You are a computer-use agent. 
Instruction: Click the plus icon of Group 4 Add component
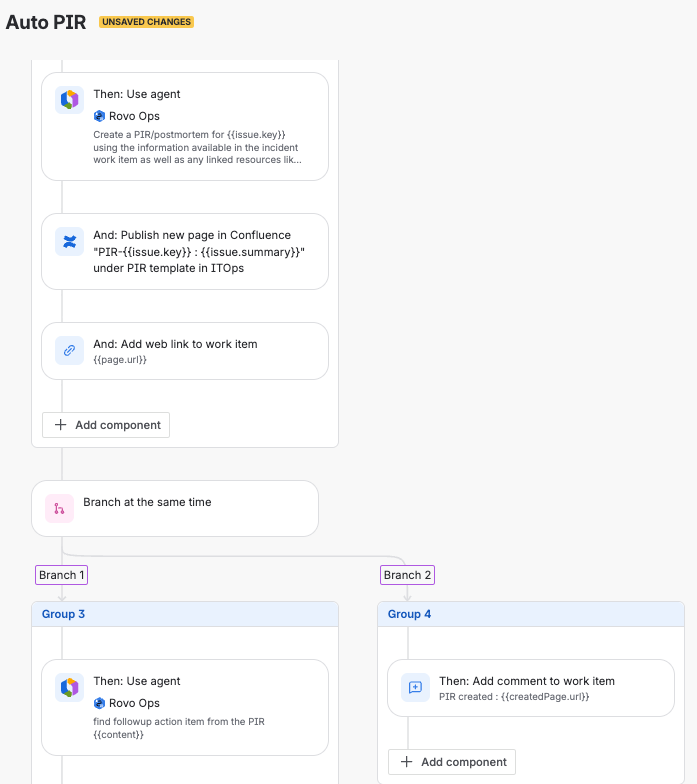406,762
